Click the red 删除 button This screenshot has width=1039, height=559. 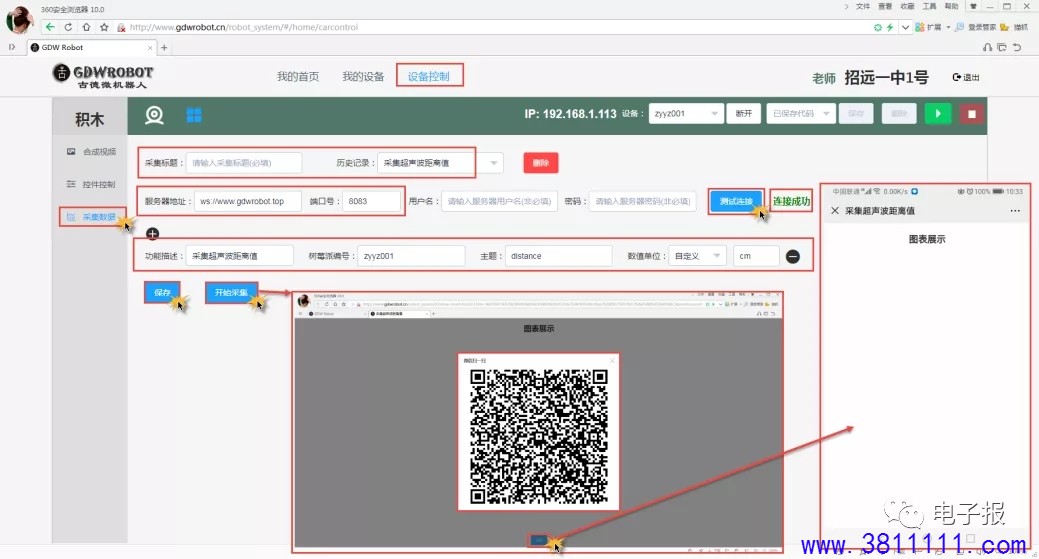point(541,163)
